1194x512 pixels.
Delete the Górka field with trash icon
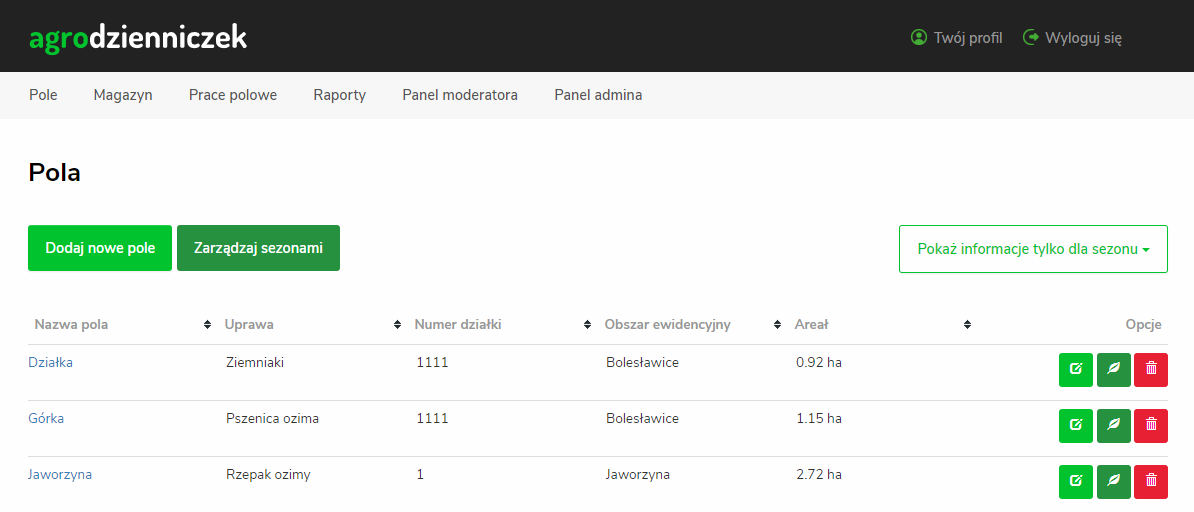[x=1151, y=425]
